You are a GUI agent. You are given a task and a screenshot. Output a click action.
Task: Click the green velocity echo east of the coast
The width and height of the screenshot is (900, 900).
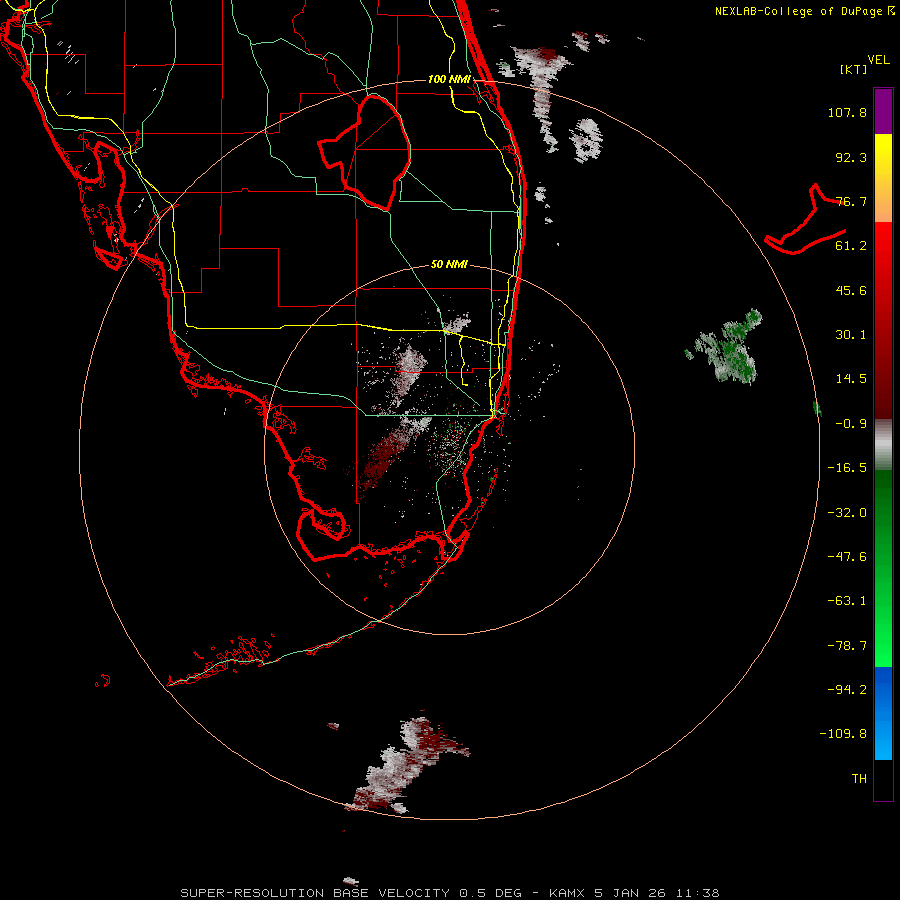[725, 346]
